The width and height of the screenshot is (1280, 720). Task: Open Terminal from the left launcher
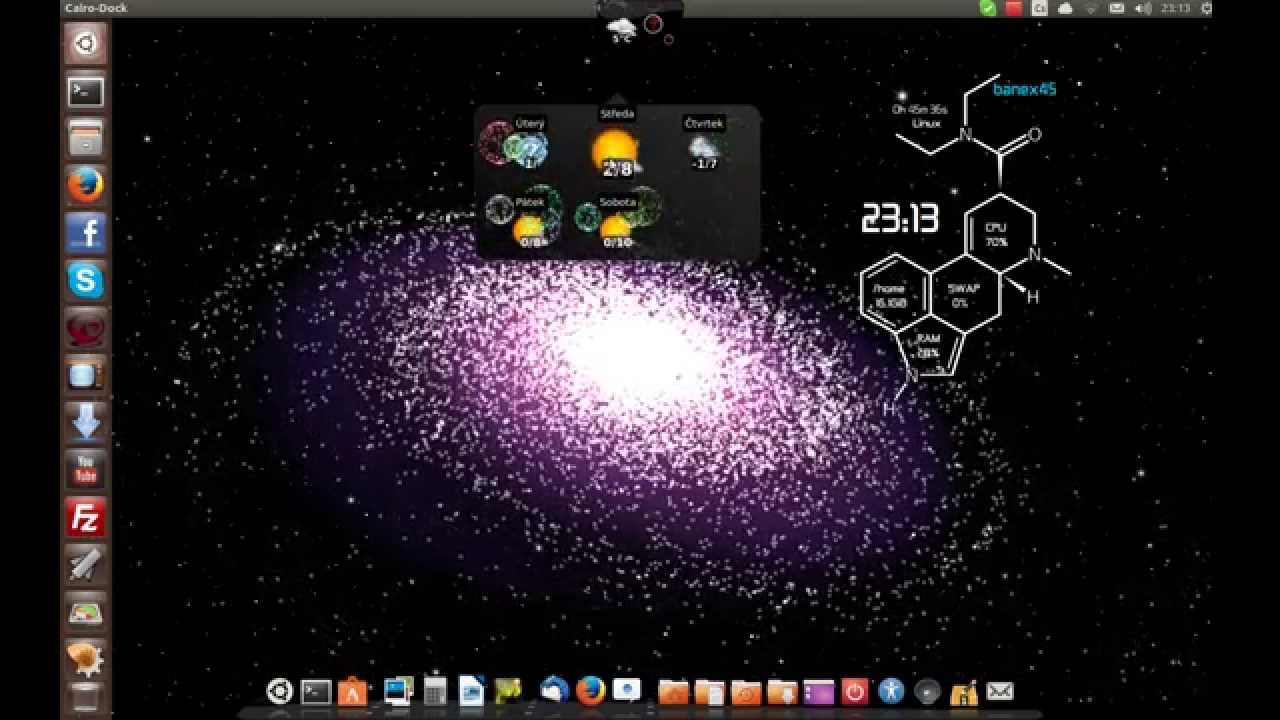(86, 92)
